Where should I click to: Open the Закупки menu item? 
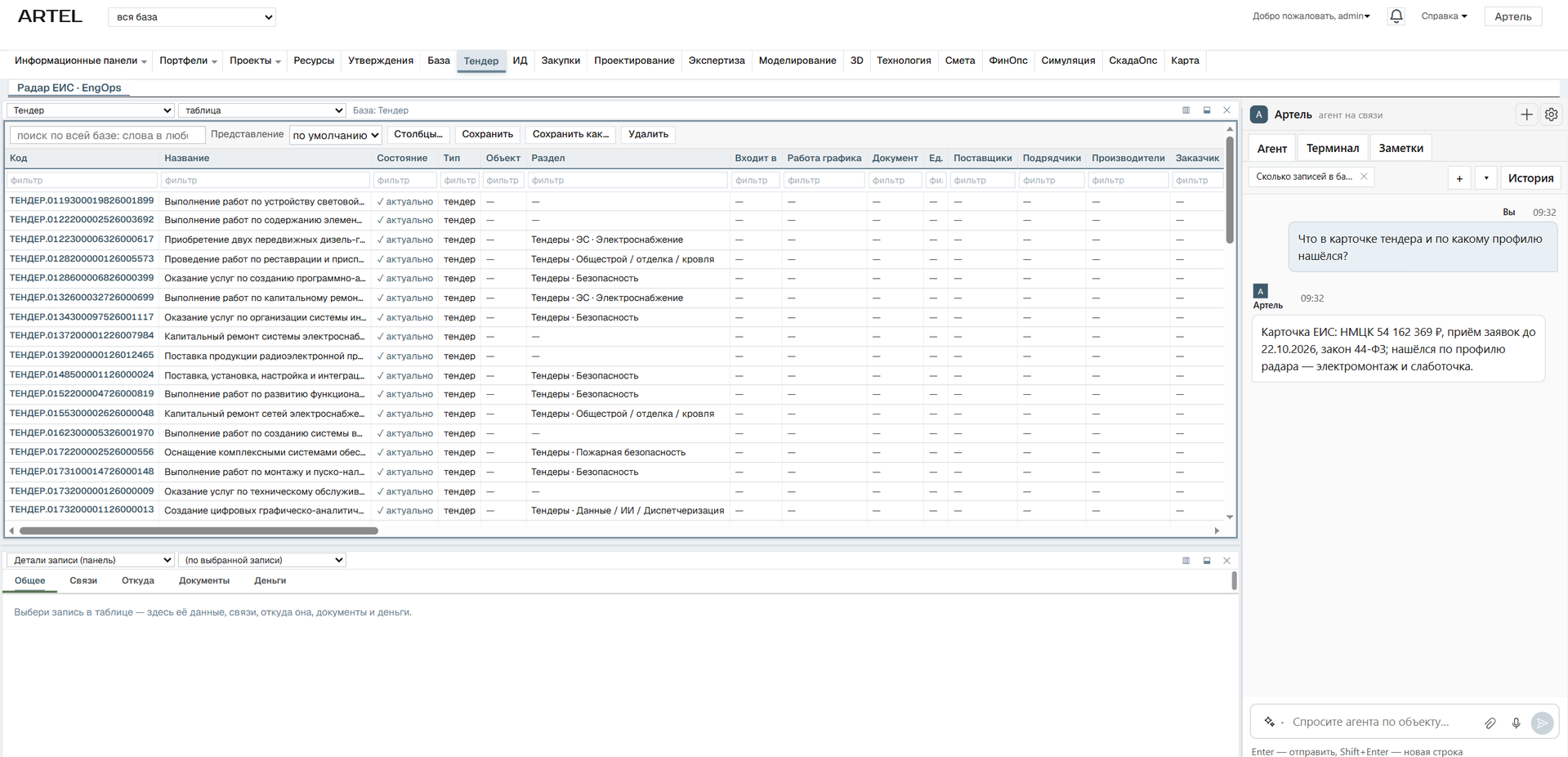(561, 60)
